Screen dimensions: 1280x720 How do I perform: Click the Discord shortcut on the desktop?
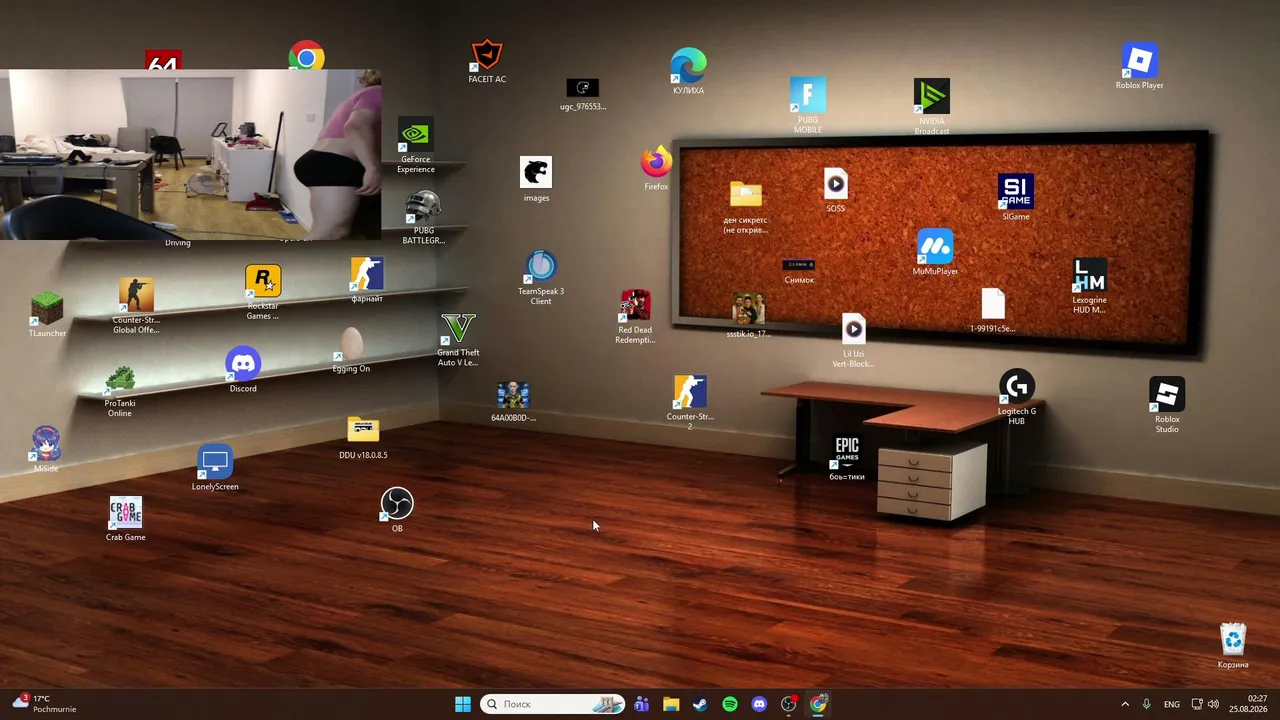click(243, 370)
